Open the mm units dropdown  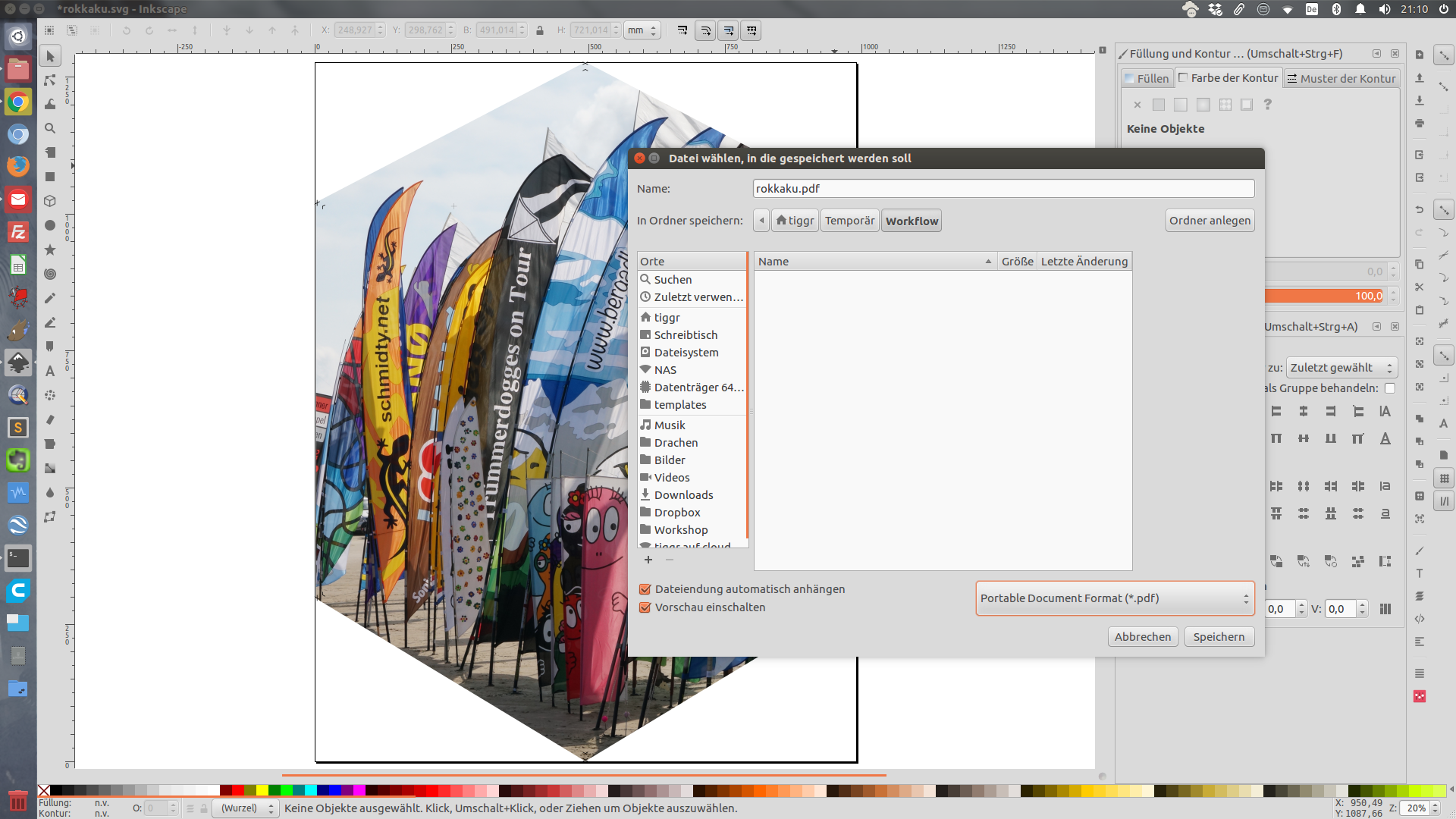[x=642, y=30]
